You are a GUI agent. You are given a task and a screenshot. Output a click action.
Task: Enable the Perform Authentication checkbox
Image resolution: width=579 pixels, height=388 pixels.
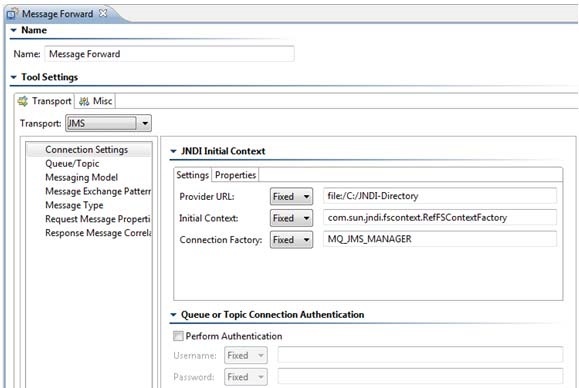pyautogui.click(x=178, y=336)
